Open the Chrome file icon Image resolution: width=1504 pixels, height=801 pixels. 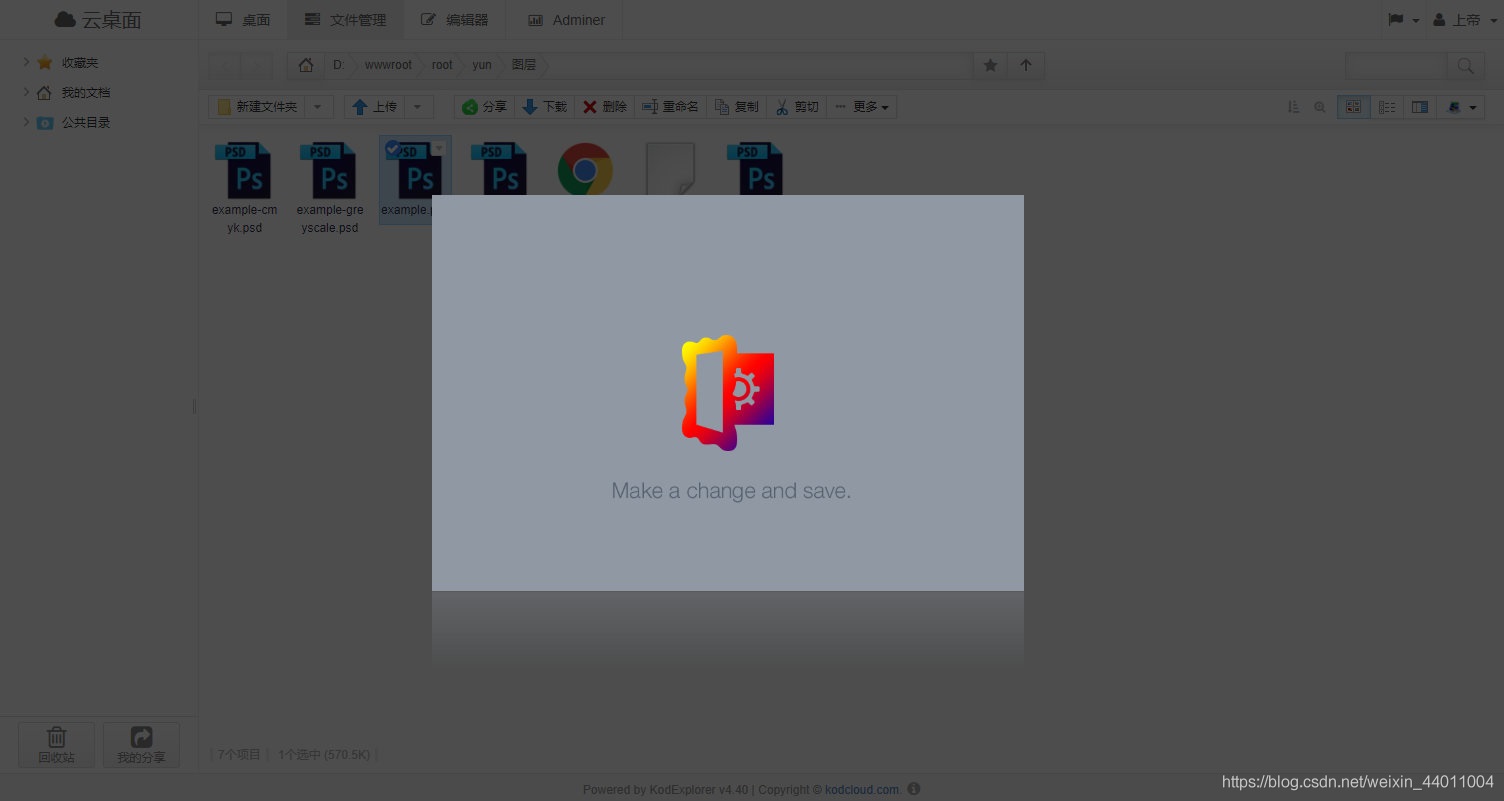585,169
